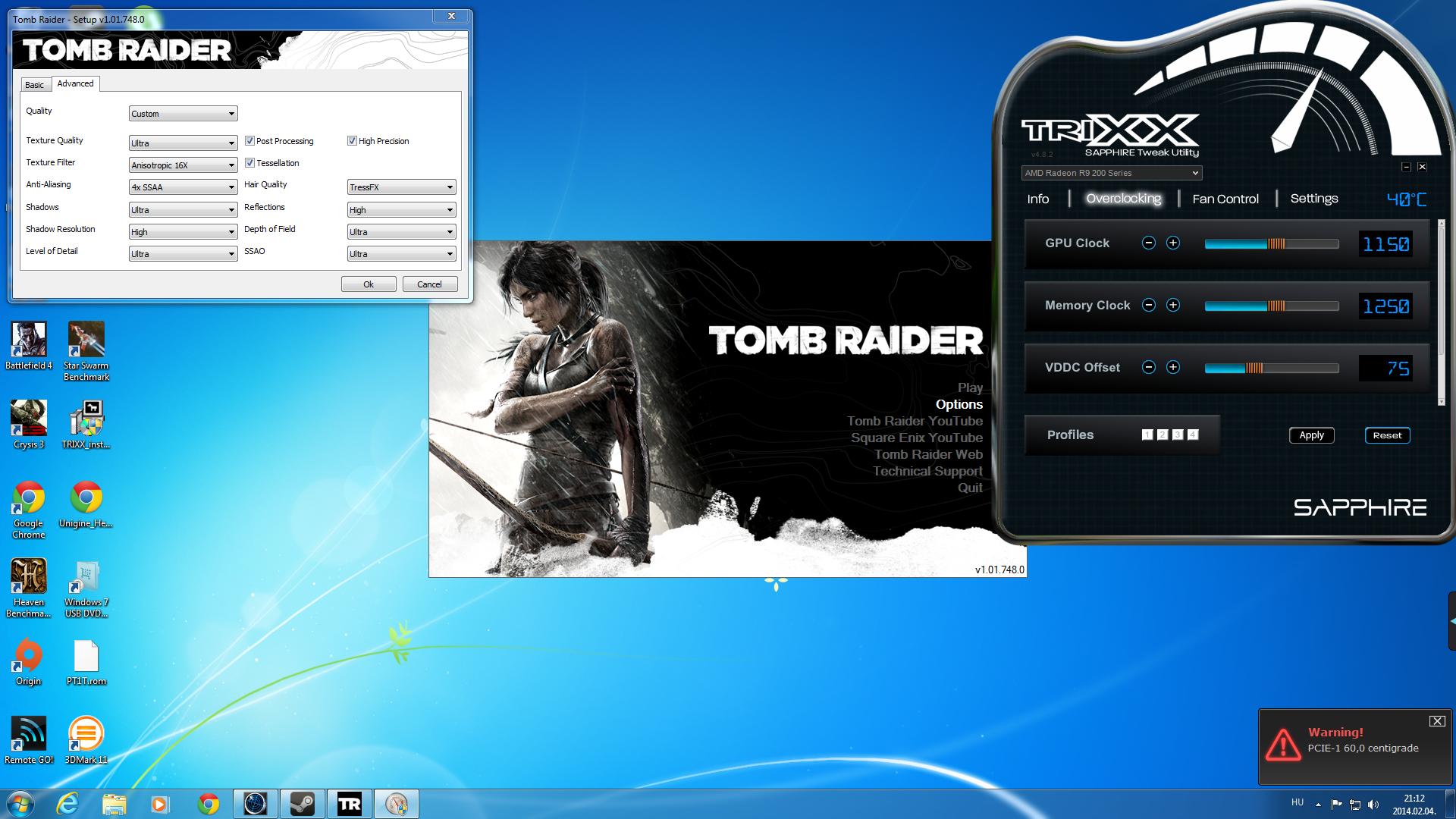1456x819 pixels.
Task: Open Chrome from the taskbar
Action: 208,804
